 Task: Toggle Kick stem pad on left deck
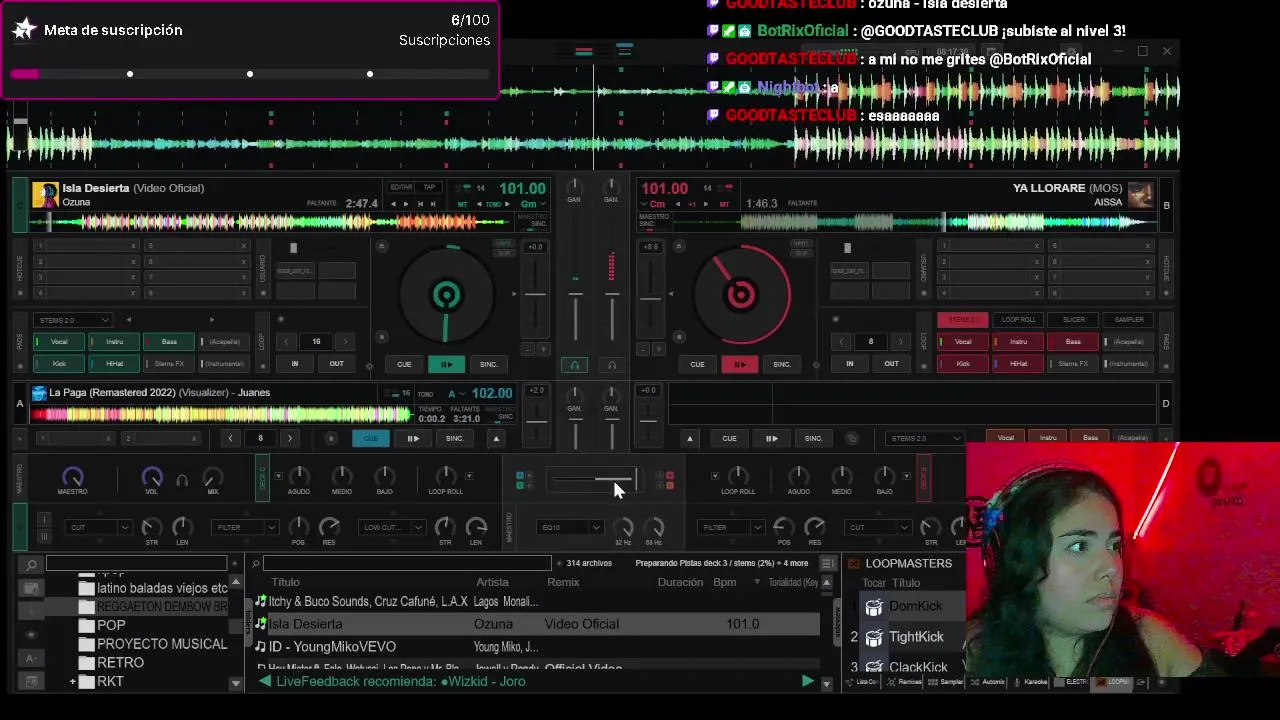(x=59, y=364)
